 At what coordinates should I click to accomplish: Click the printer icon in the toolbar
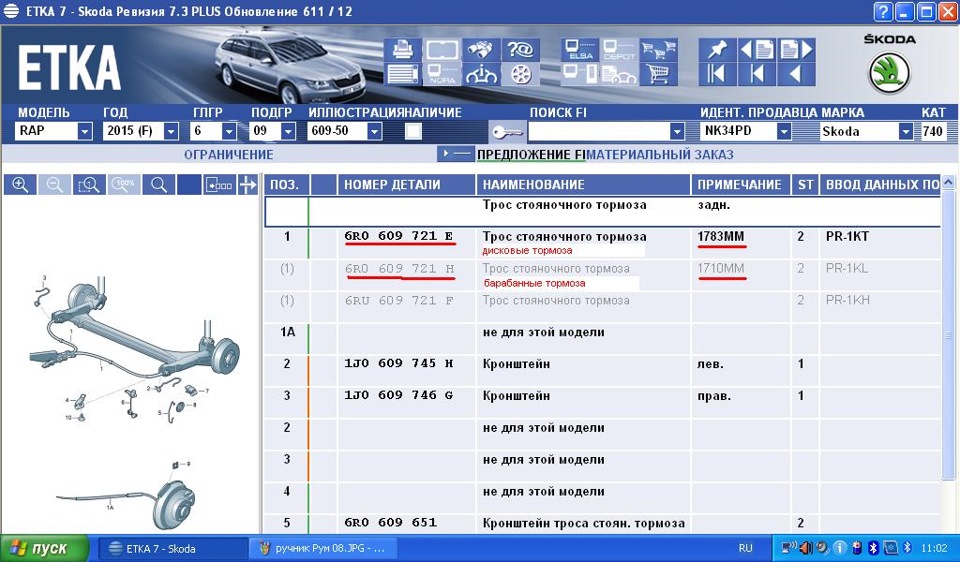[x=403, y=49]
